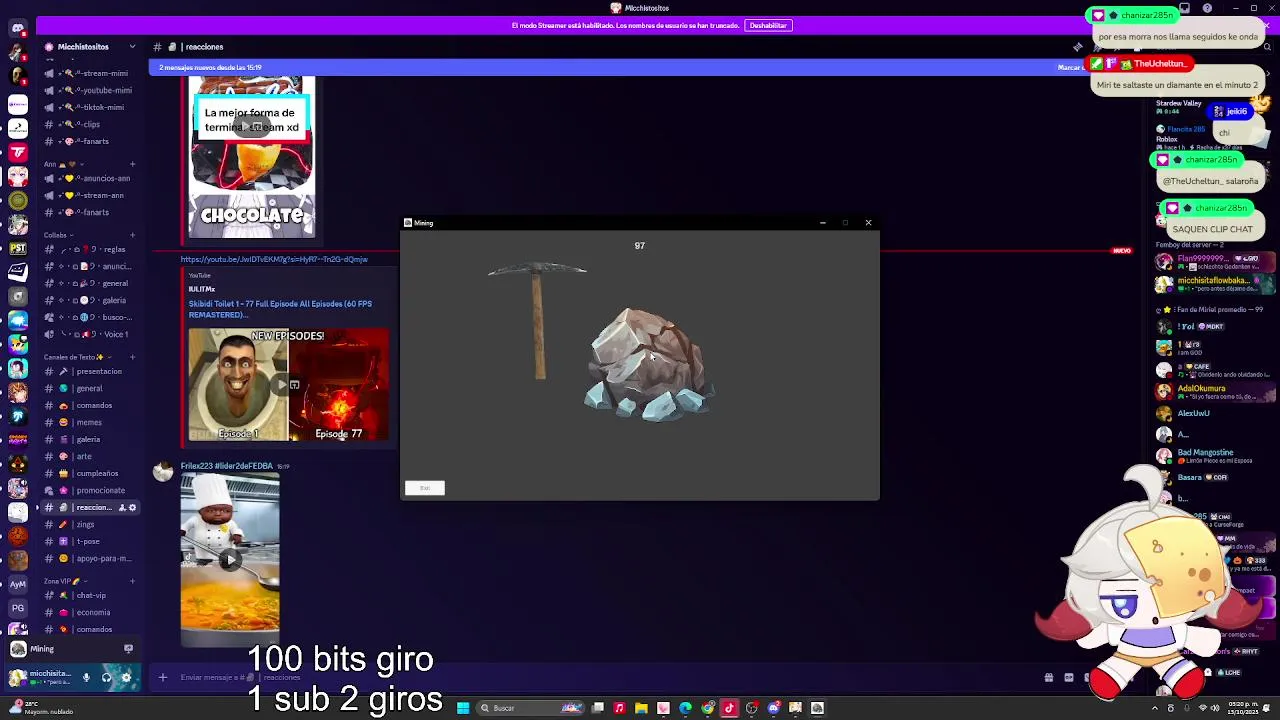Click the Mining activity screen-share icon
The image size is (1280, 720).
pyautogui.click(x=128, y=649)
